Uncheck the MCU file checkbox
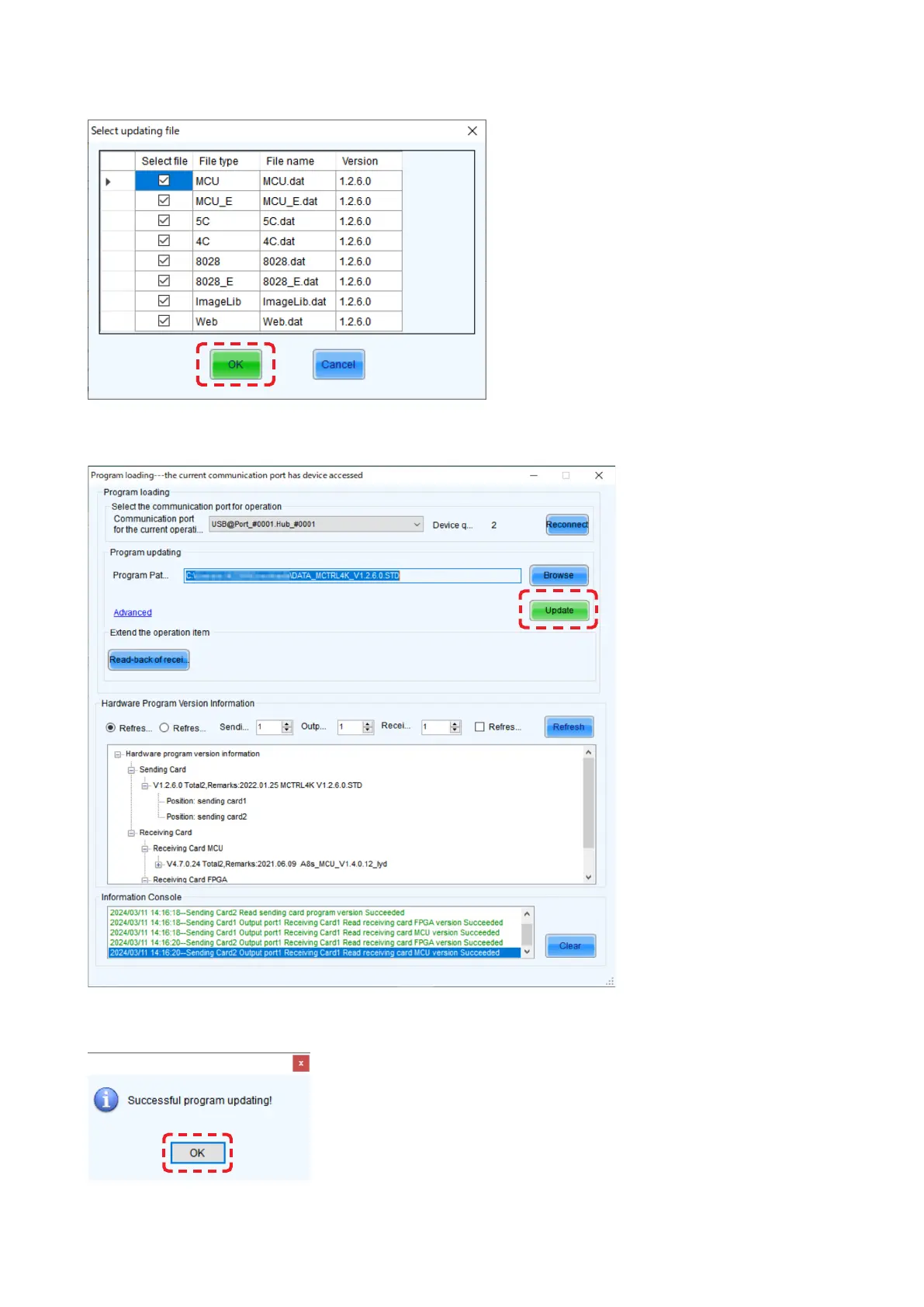Screen dimensions: 924x1307 point(164,181)
